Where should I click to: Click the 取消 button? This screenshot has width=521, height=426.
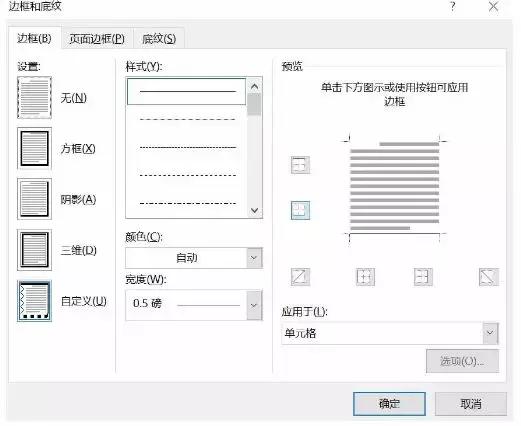tap(471, 404)
